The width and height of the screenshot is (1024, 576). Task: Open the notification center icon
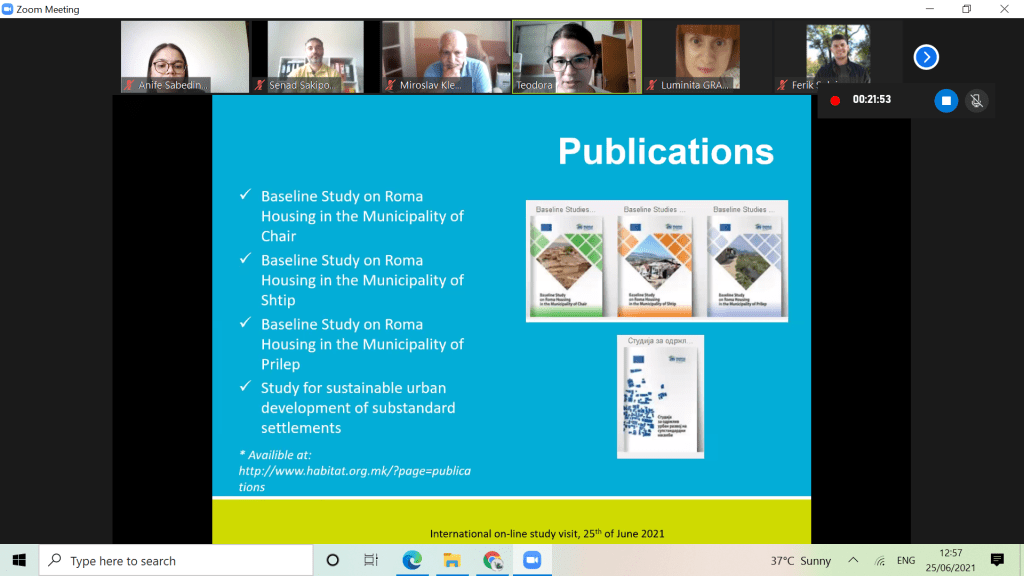(996, 560)
